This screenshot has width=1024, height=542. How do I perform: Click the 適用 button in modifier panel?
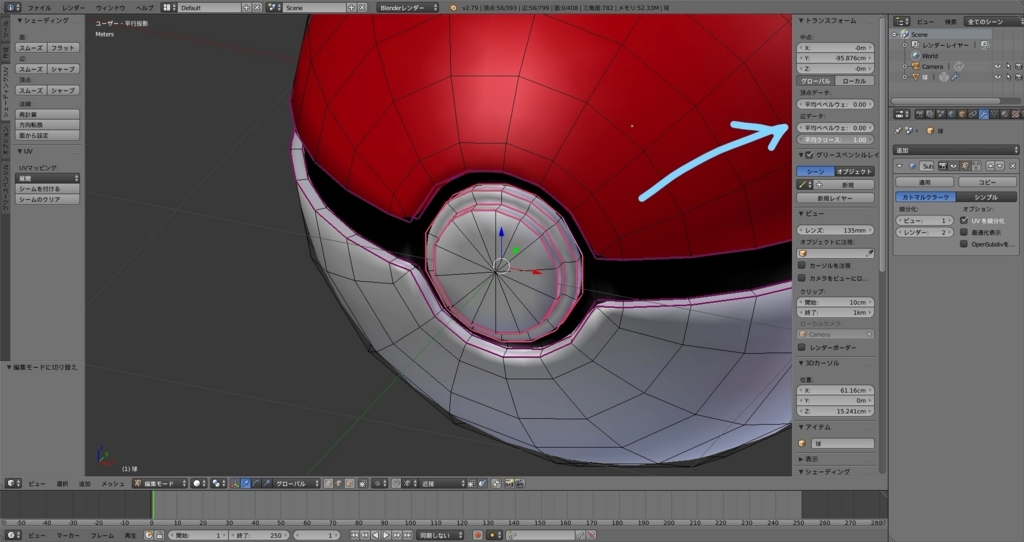924,182
